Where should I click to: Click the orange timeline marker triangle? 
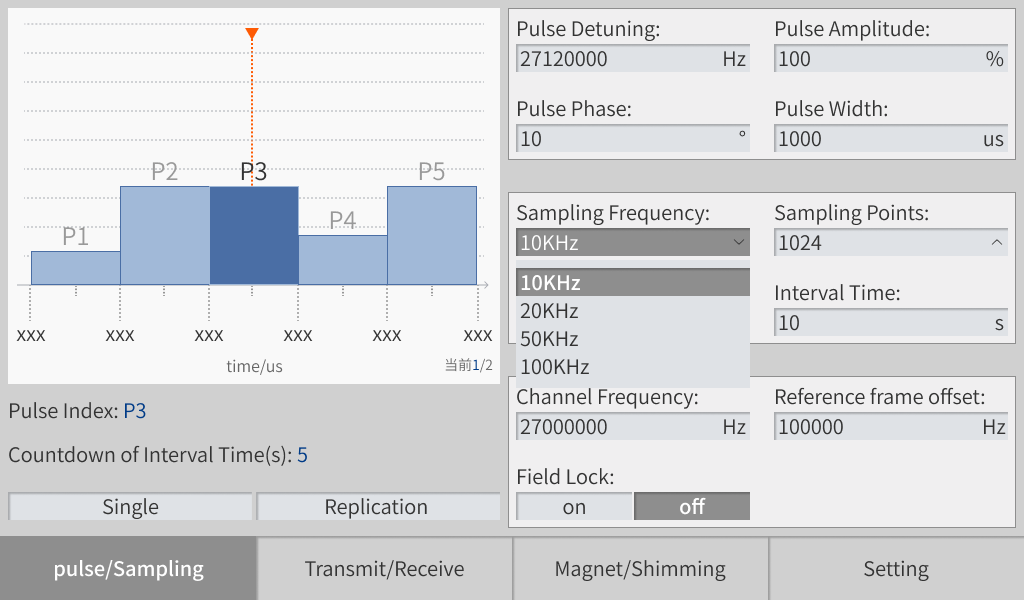(x=252, y=34)
